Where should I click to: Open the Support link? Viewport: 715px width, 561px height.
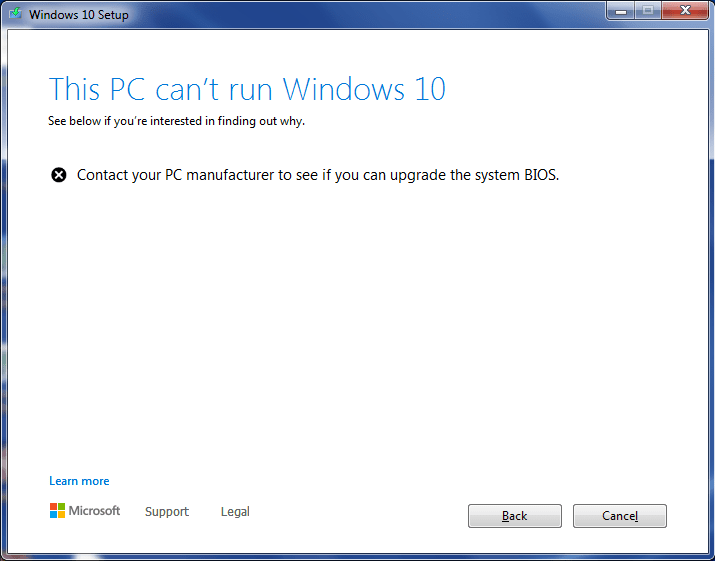coord(167,512)
